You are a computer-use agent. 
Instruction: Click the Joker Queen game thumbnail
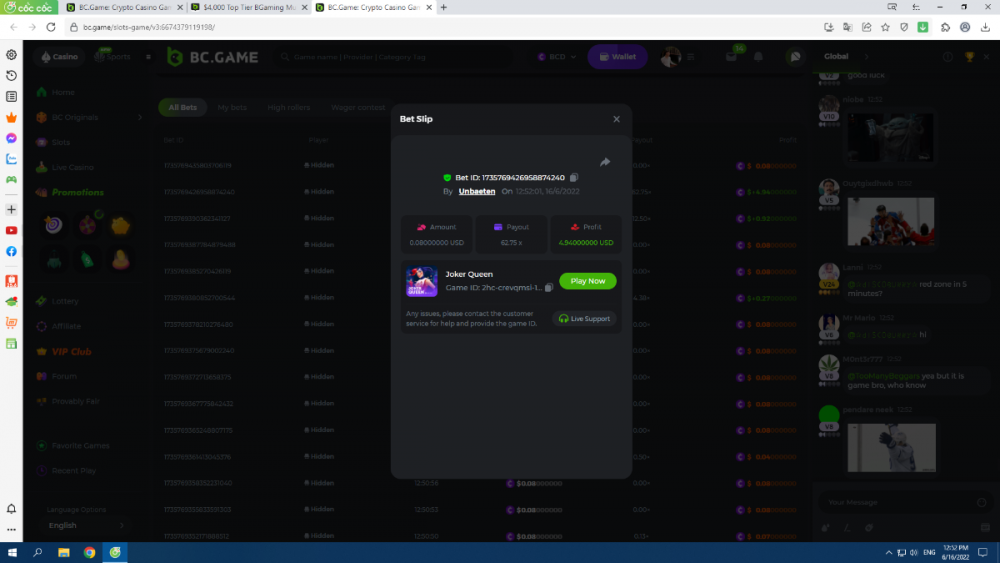click(422, 282)
